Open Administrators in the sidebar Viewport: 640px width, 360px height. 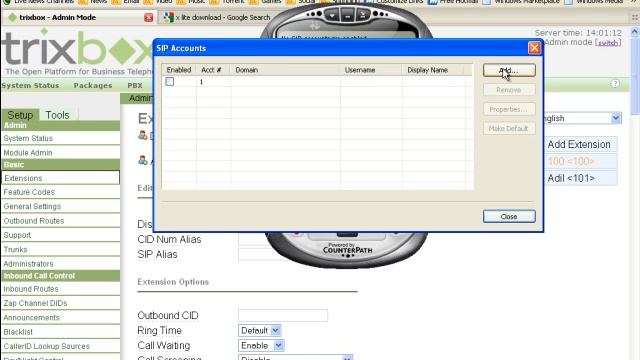pyautogui.click(x=60, y=264)
